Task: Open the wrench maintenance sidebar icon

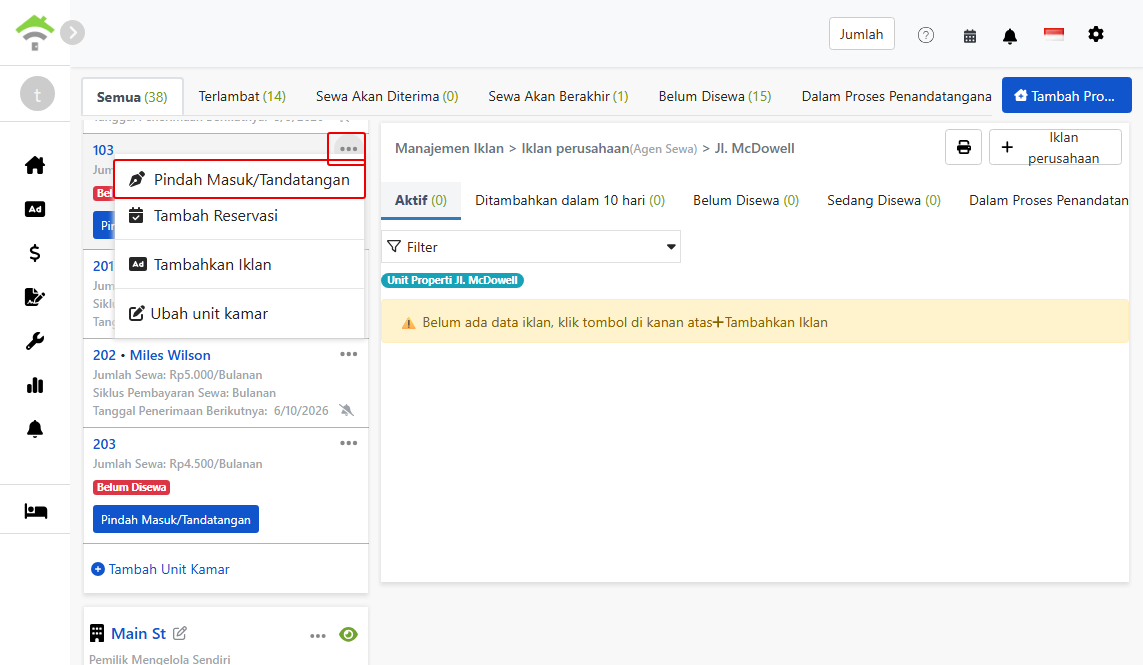Action: (x=35, y=341)
